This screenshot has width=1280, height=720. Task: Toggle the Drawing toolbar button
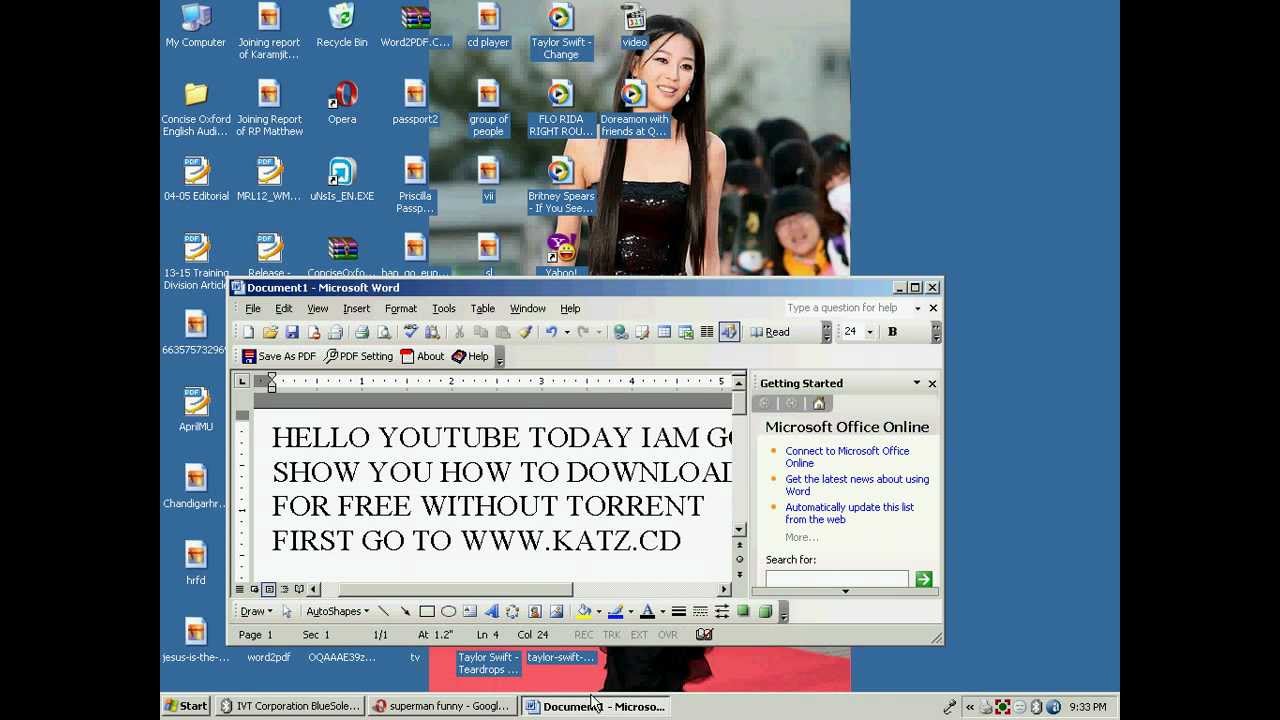(729, 332)
